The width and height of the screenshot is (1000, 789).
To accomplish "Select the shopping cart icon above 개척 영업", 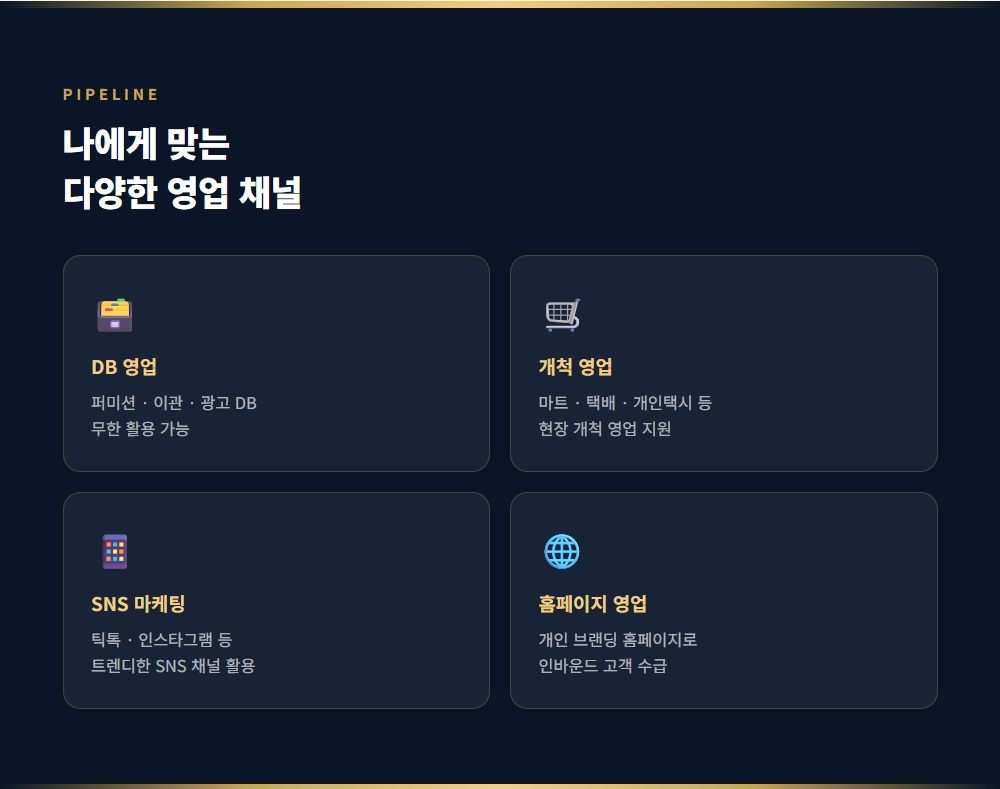I will pos(561,313).
